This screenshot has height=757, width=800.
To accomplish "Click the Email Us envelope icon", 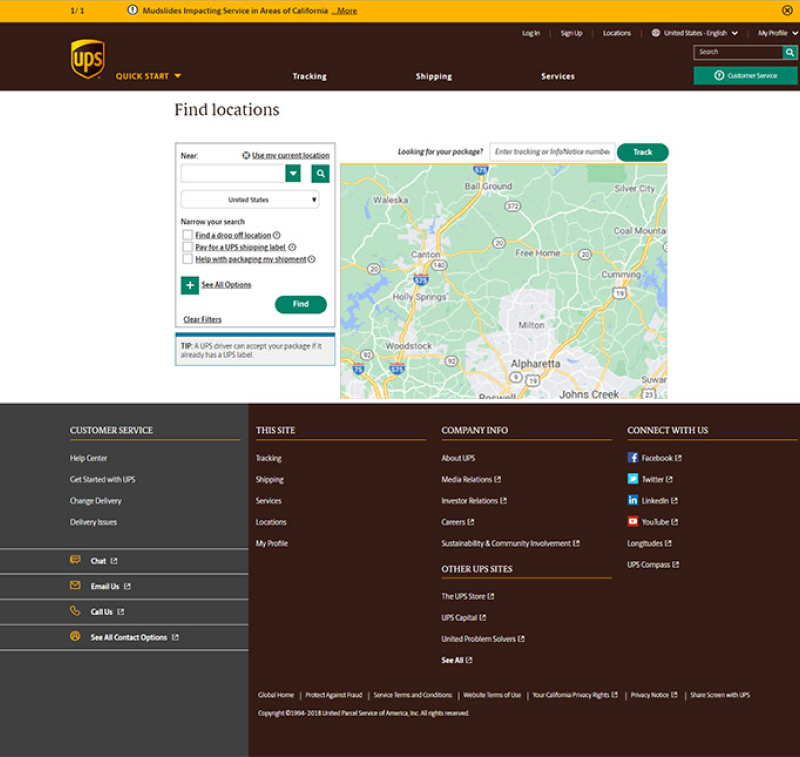I will [75, 585].
